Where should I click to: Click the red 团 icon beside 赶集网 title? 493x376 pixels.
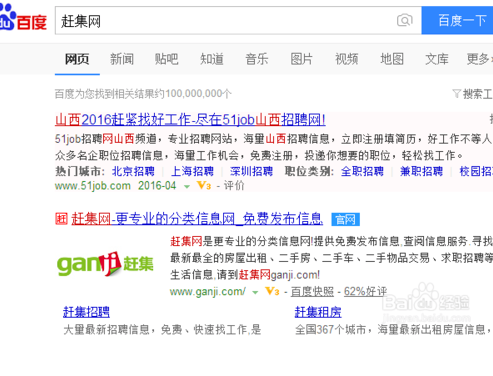click(x=61, y=219)
